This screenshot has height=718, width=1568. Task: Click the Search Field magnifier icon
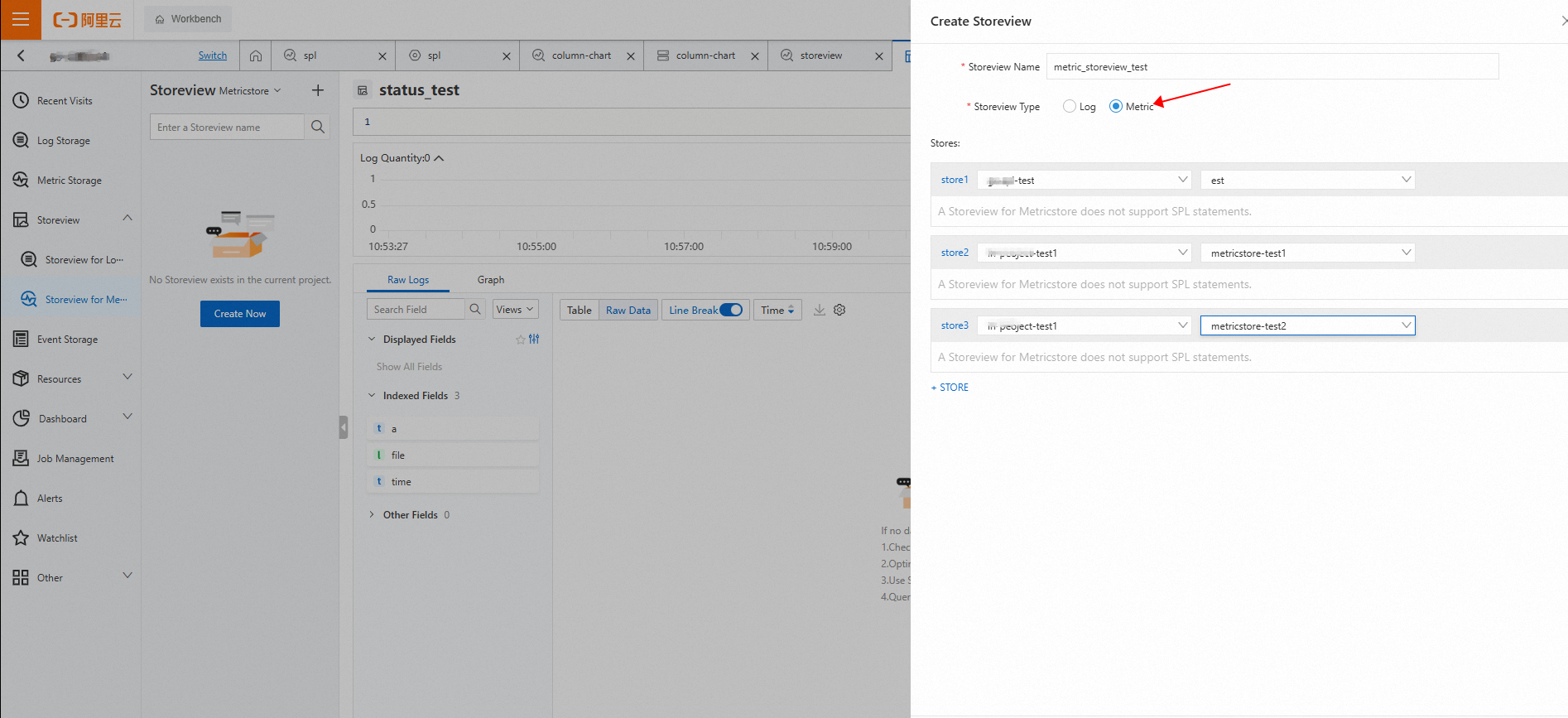pyautogui.click(x=475, y=309)
